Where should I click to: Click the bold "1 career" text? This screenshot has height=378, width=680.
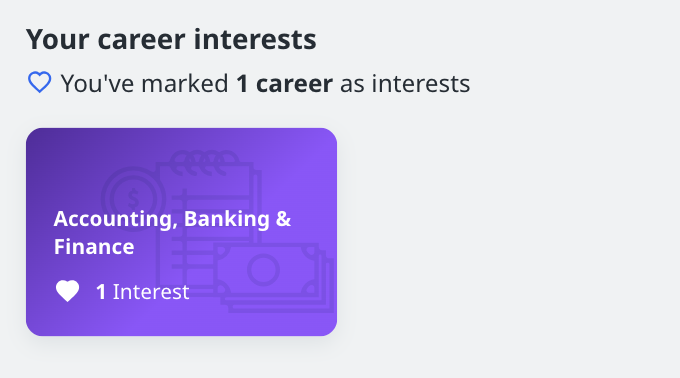pos(284,83)
